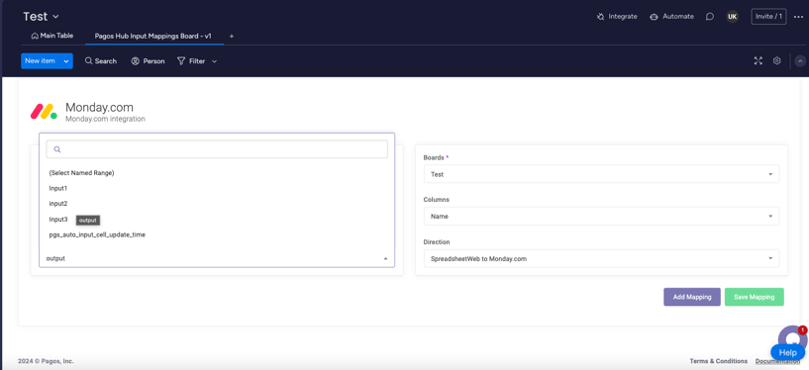Expand the New item dropdown arrow

coord(66,61)
